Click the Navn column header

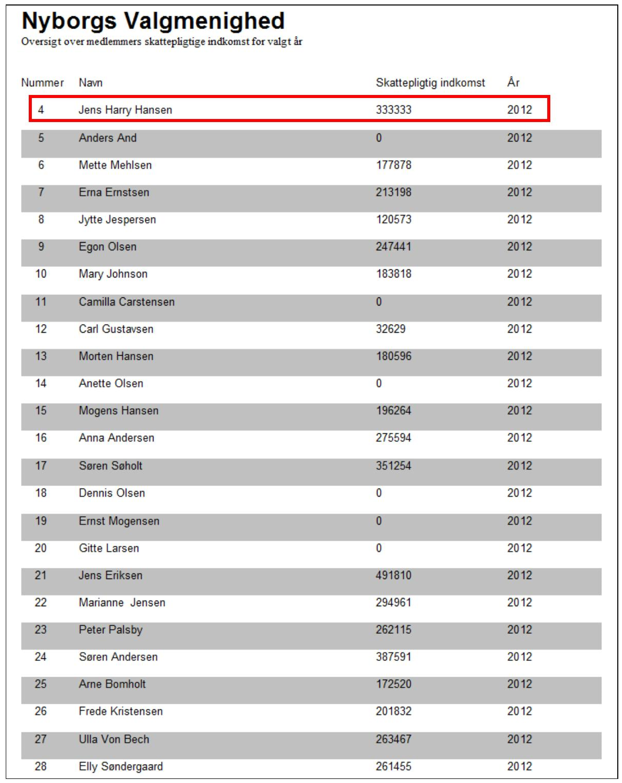90,83
